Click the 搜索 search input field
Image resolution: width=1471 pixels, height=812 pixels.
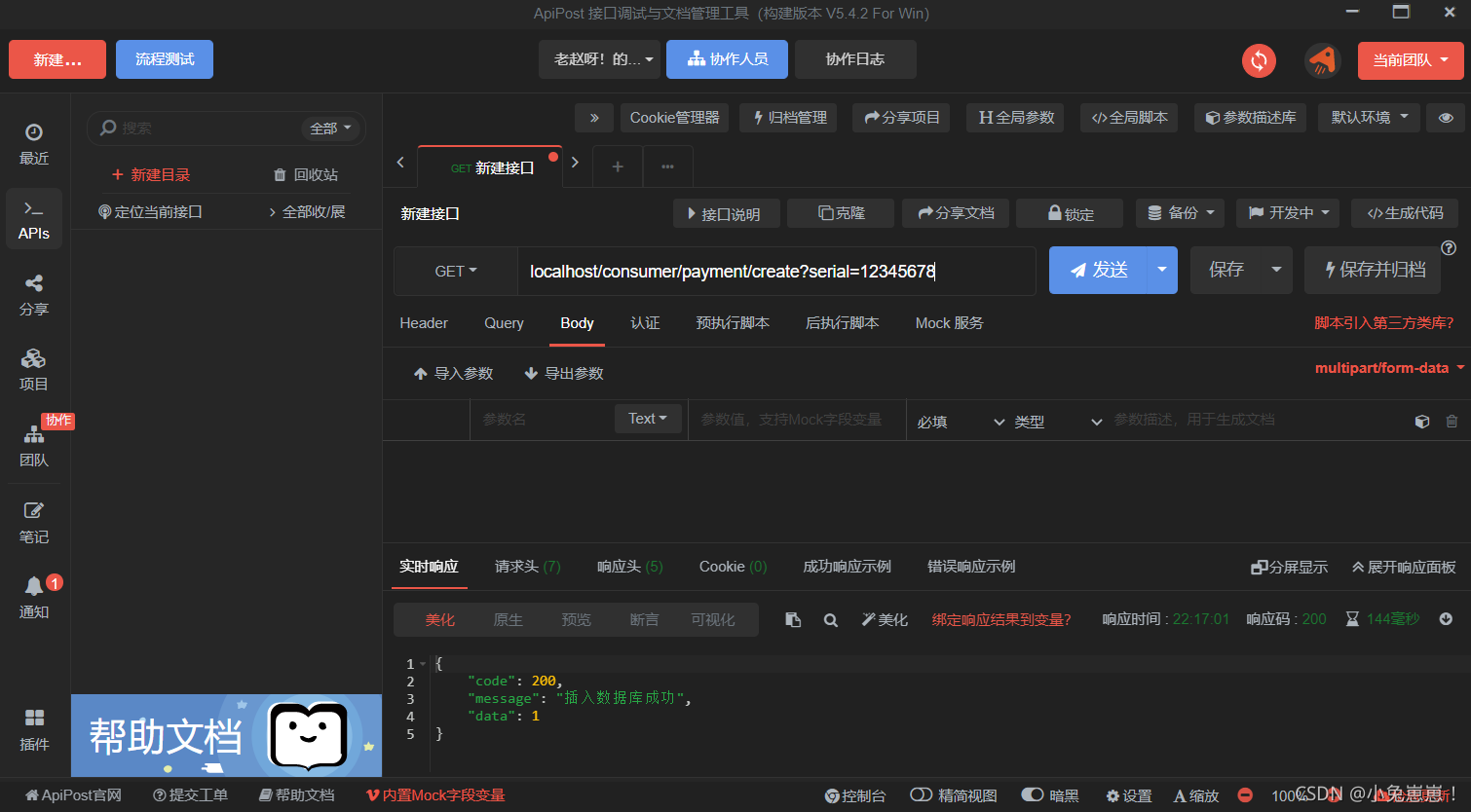click(x=209, y=128)
